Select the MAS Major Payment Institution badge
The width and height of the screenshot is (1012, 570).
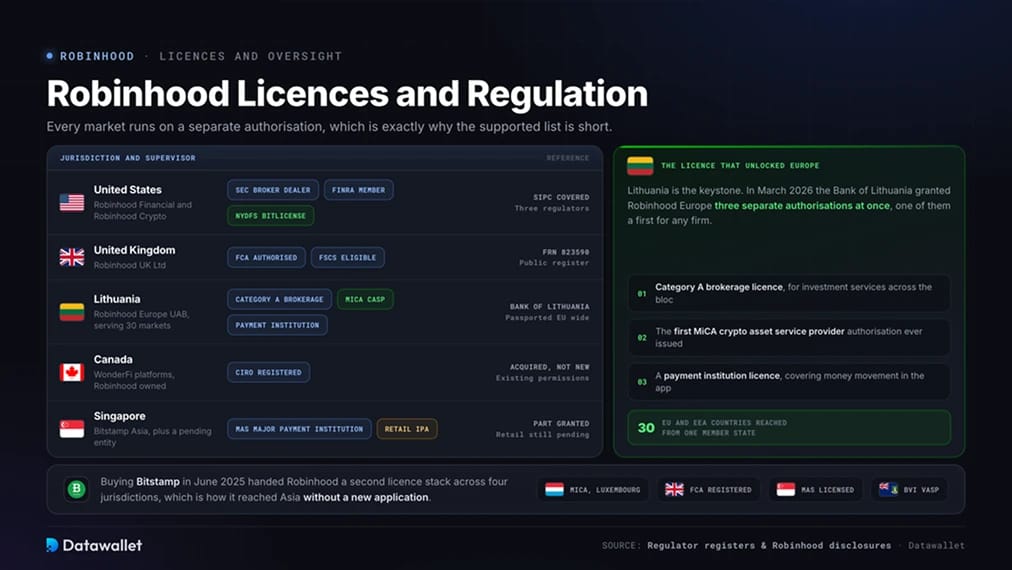(299, 429)
